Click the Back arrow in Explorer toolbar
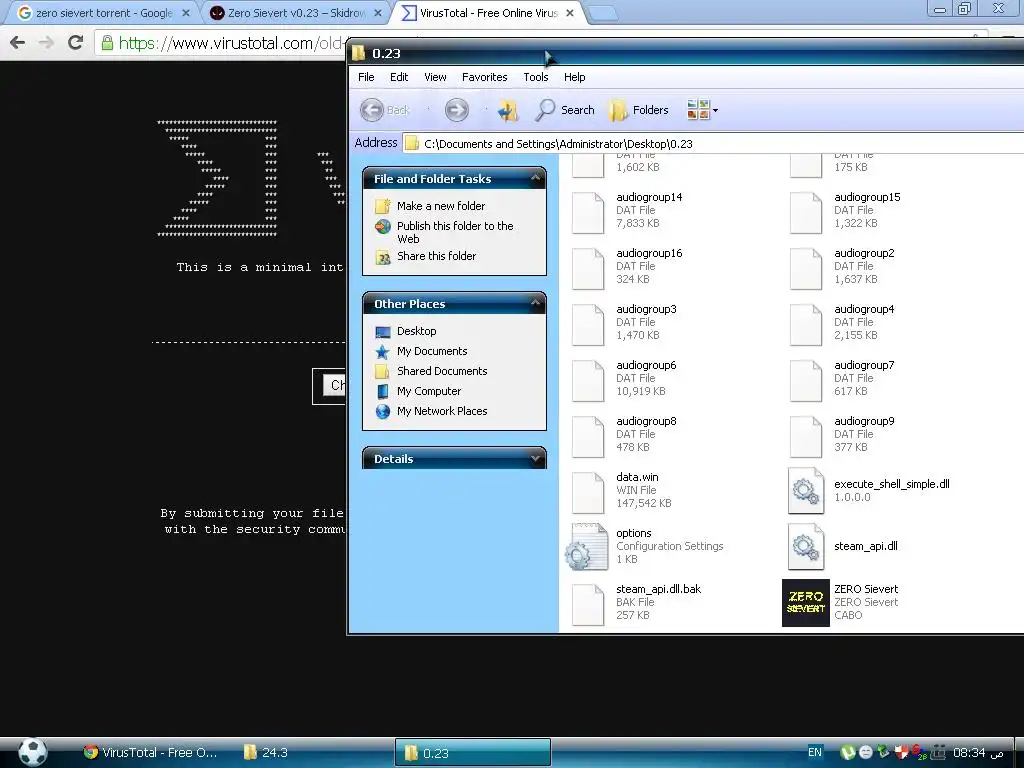The height and width of the screenshot is (768, 1024). click(372, 110)
